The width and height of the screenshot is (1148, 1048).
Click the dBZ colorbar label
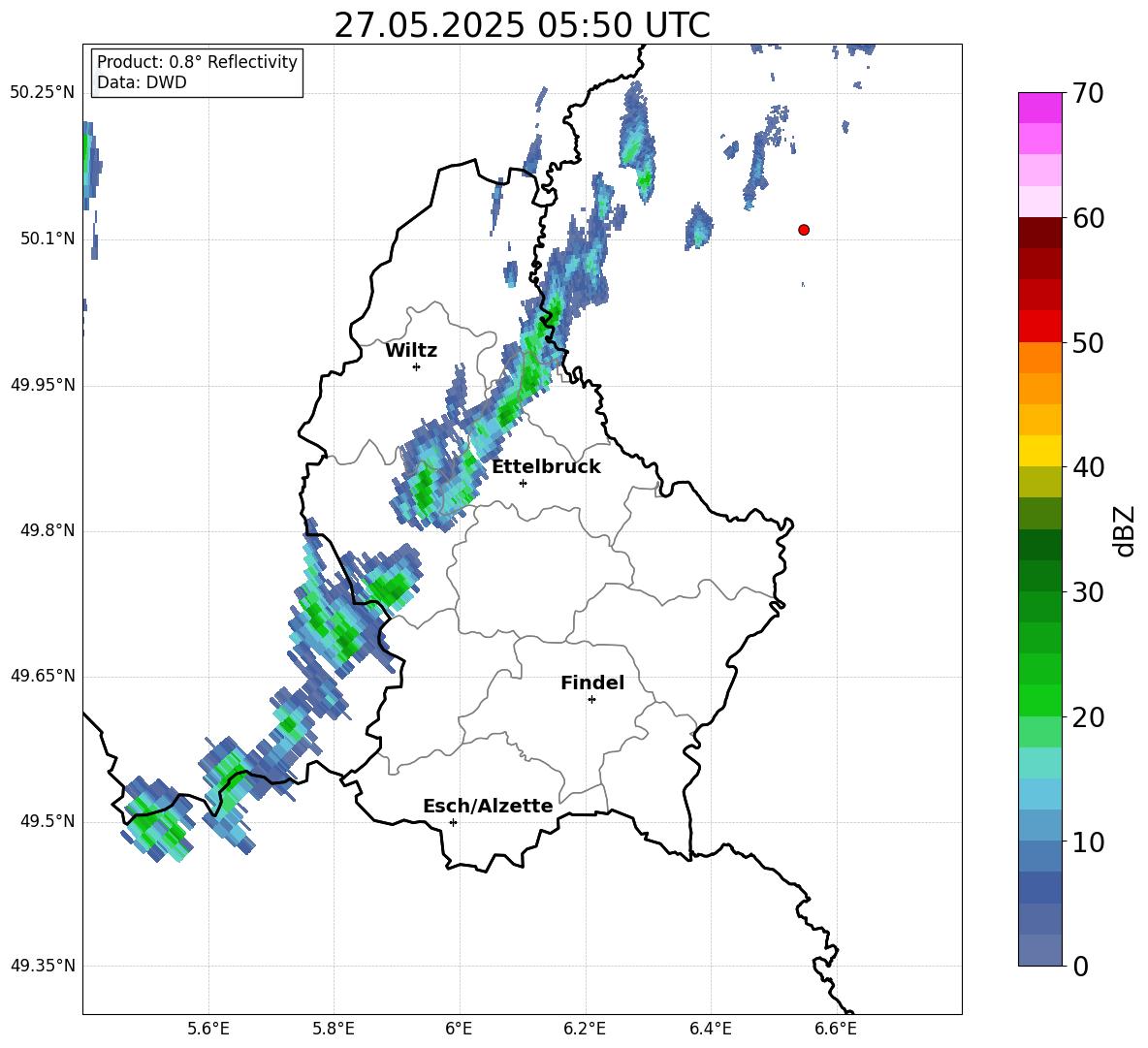(x=1125, y=530)
